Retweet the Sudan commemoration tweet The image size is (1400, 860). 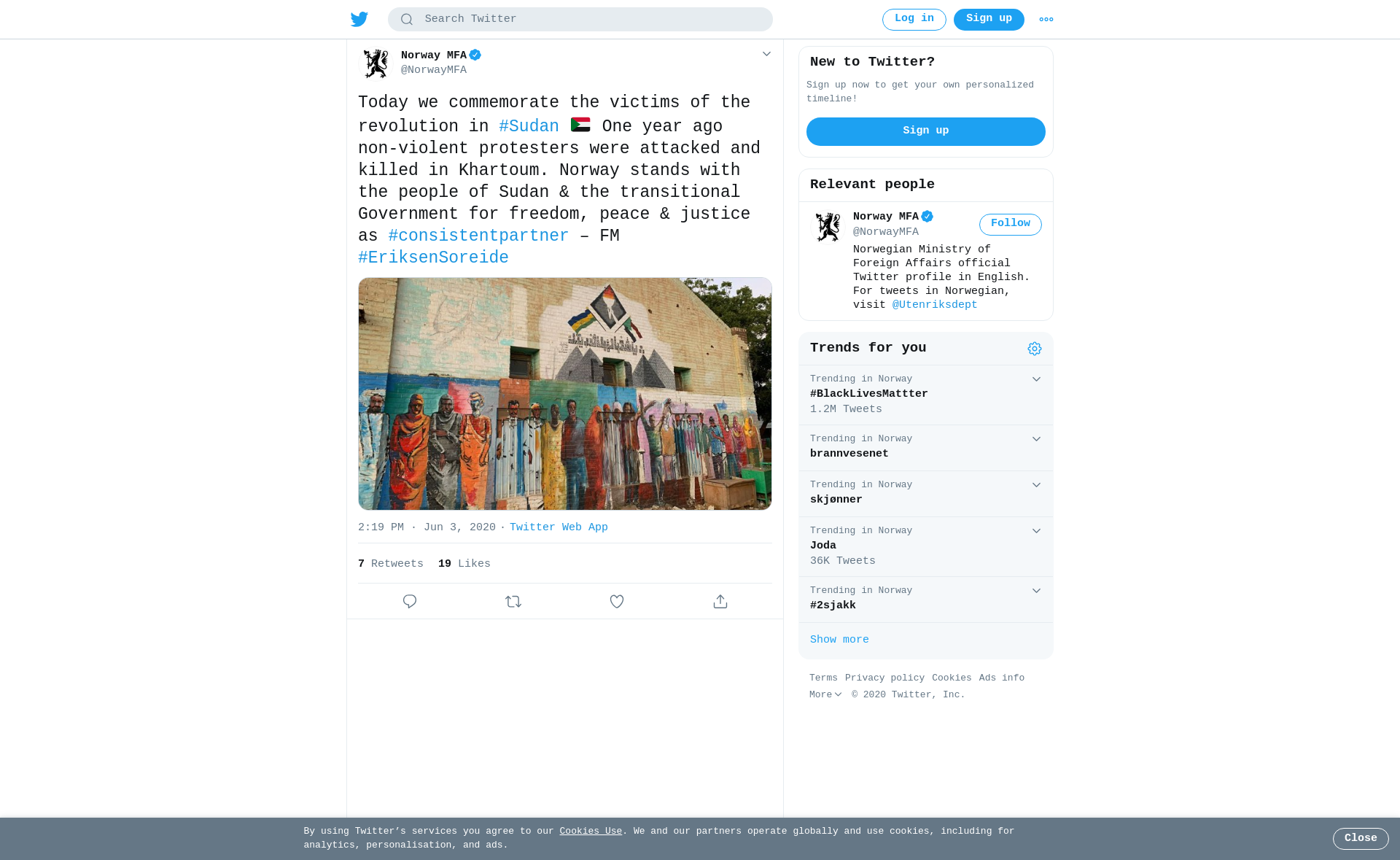pos(513,601)
